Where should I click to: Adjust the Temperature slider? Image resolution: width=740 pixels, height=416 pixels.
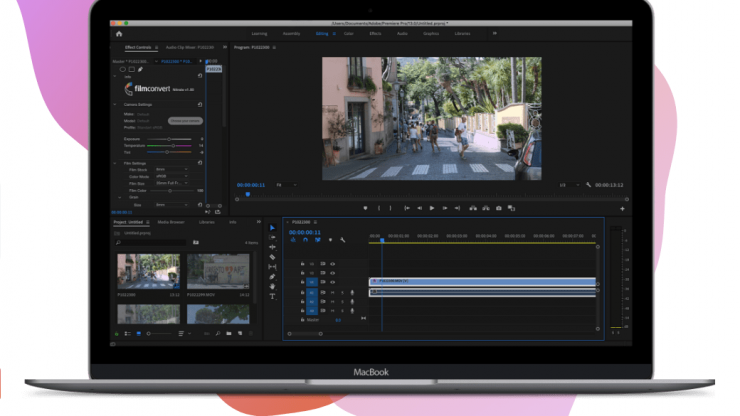[x=172, y=145]
